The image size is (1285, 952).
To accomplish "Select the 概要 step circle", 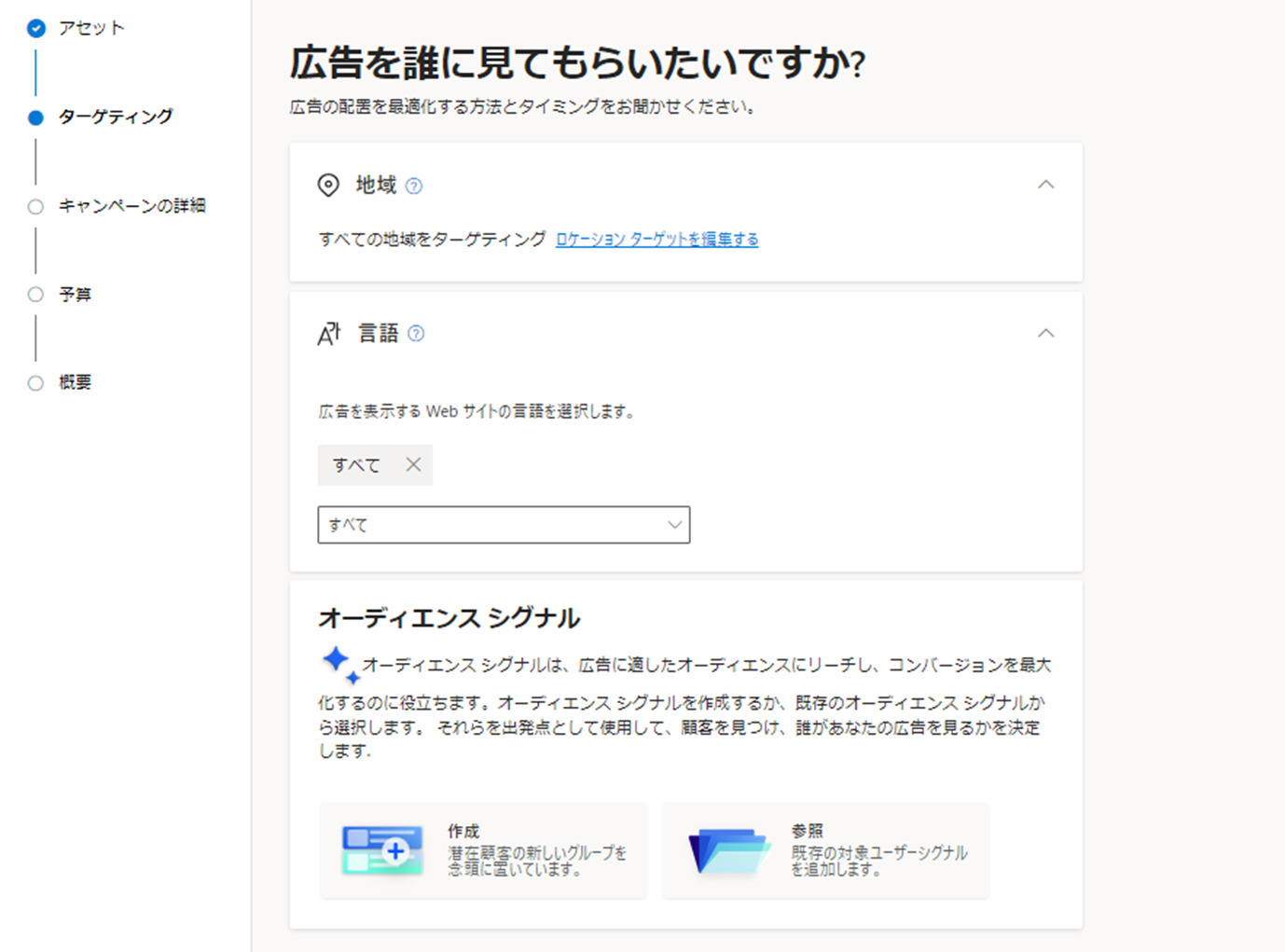I will click(35, 383).
